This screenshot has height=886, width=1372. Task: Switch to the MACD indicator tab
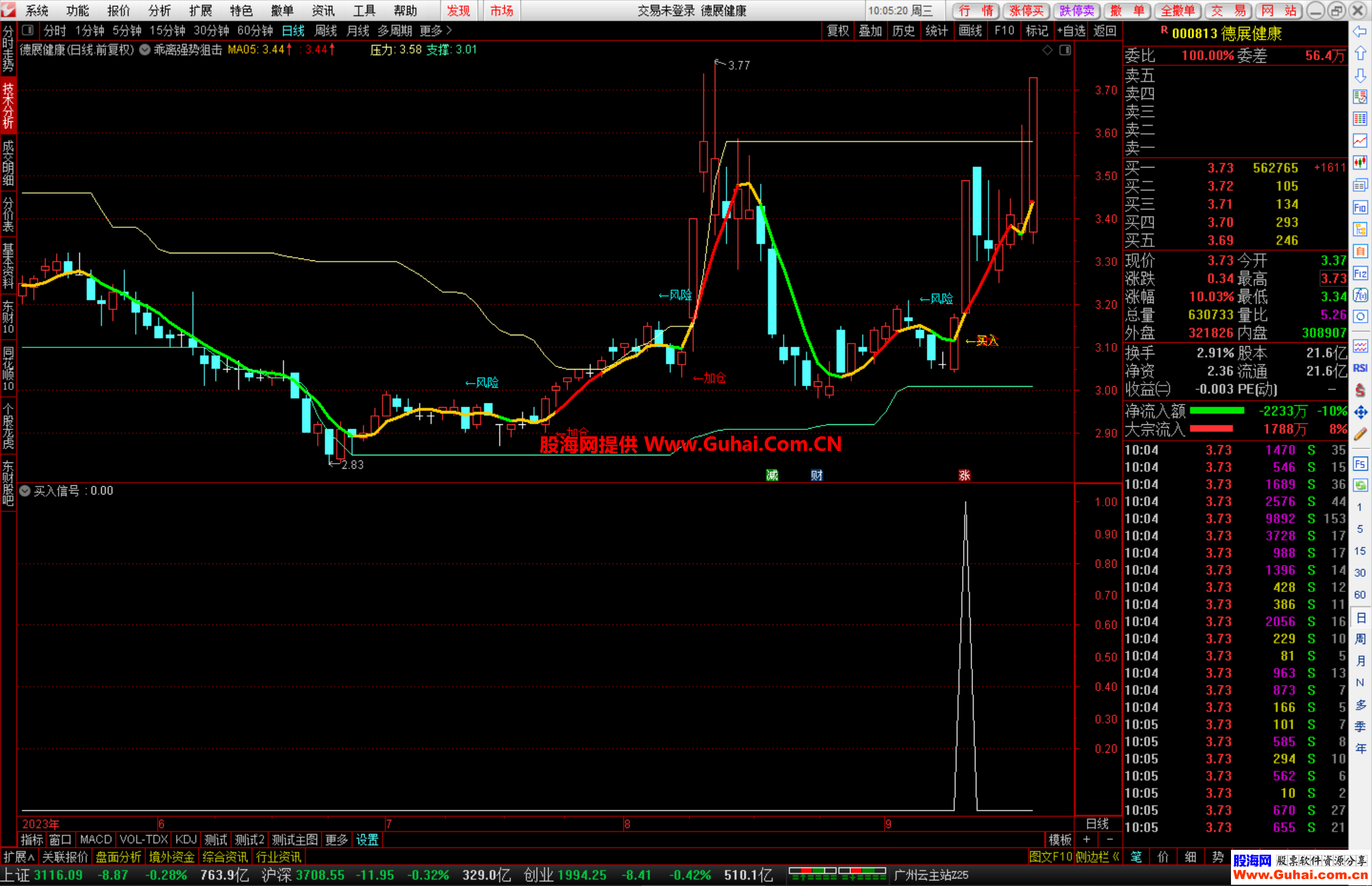96,840
